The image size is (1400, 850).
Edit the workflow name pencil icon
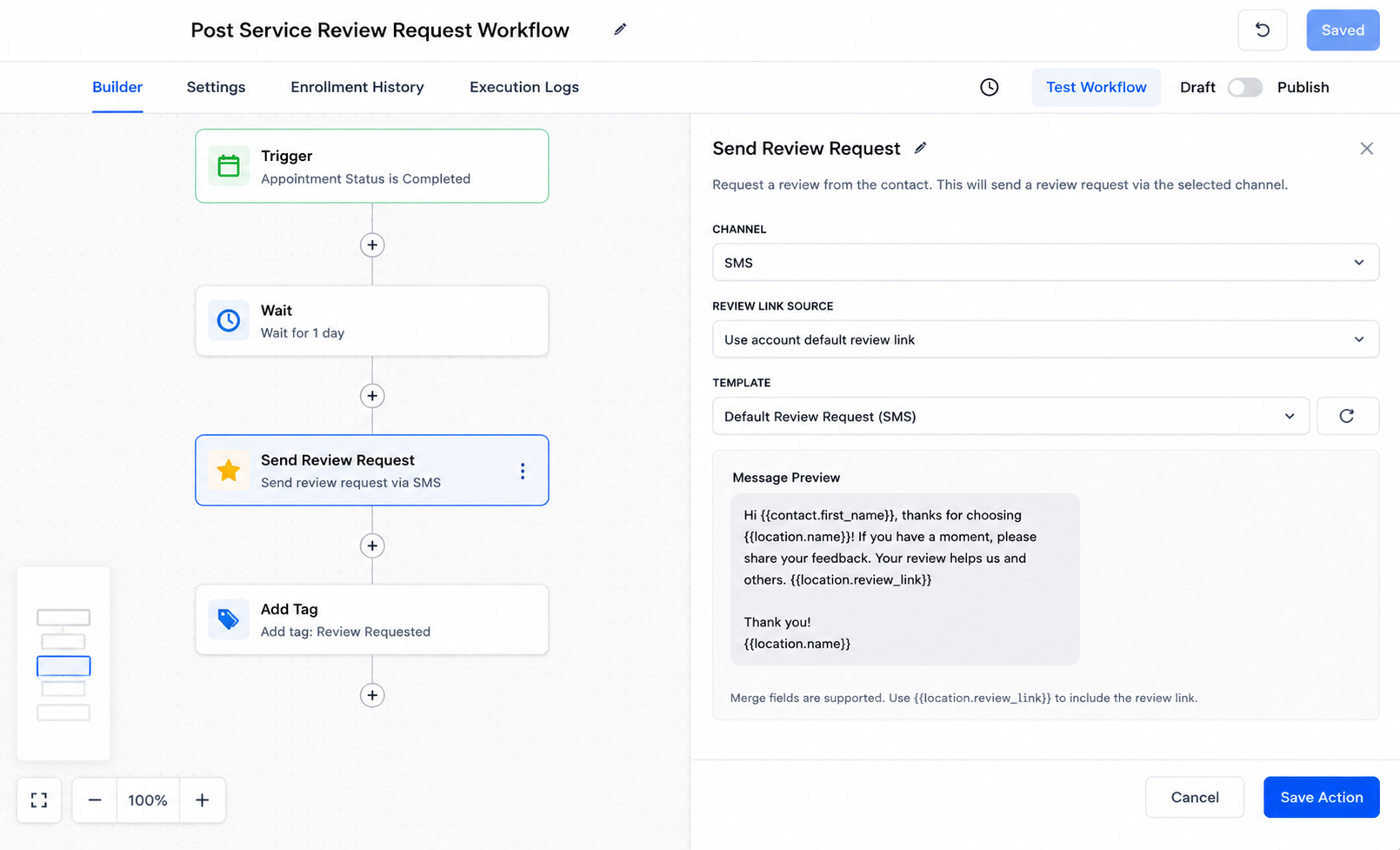[620, 30]
